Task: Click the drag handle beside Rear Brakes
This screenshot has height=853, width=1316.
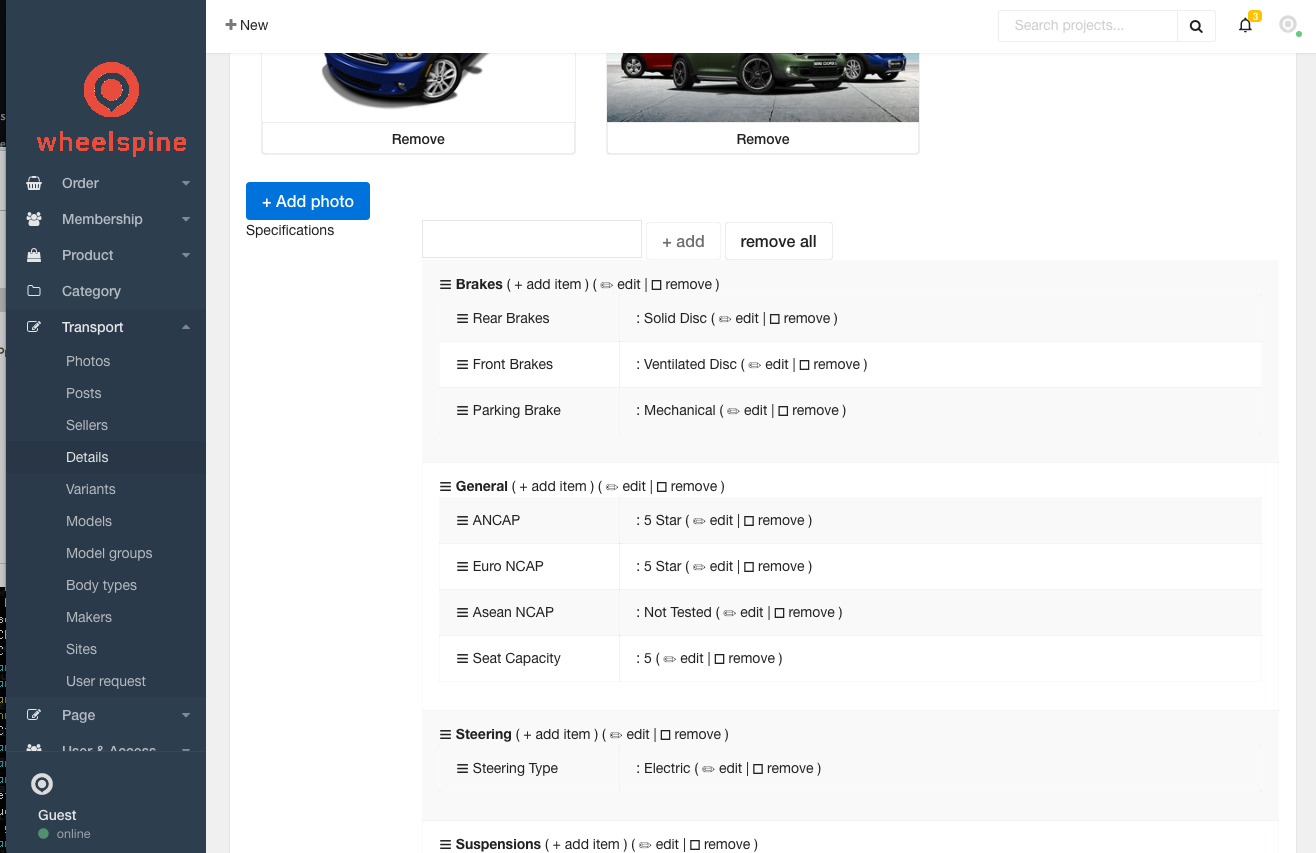Action: 462,318
